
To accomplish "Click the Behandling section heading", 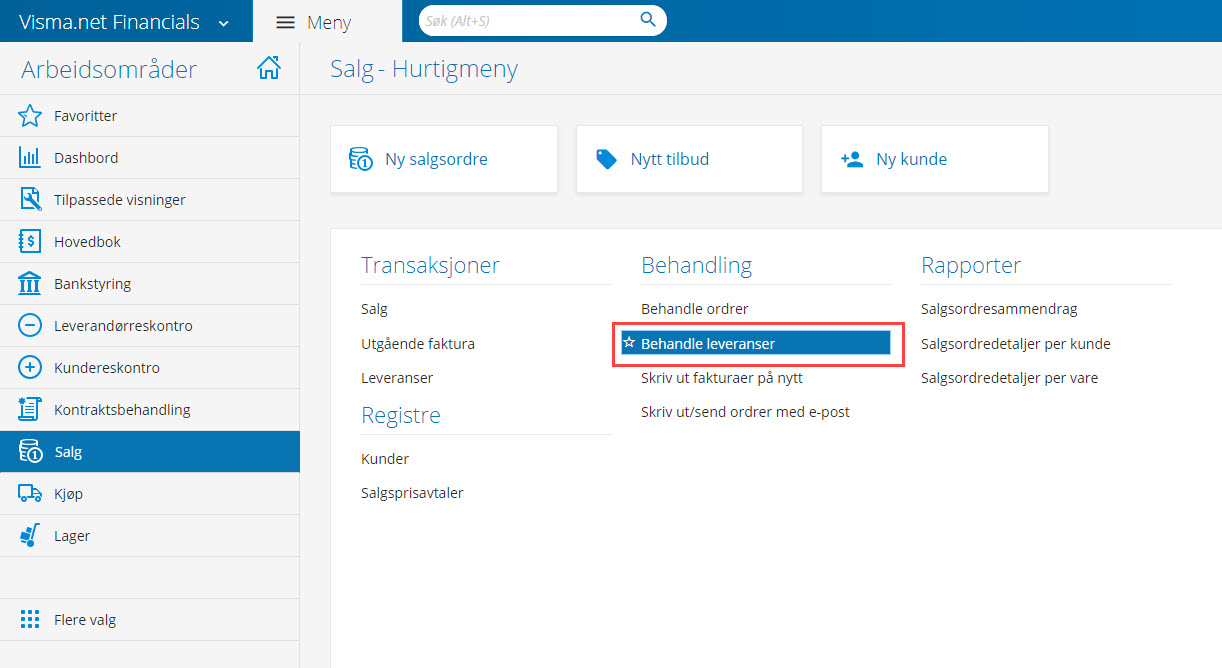I will [x=696, y=265].
